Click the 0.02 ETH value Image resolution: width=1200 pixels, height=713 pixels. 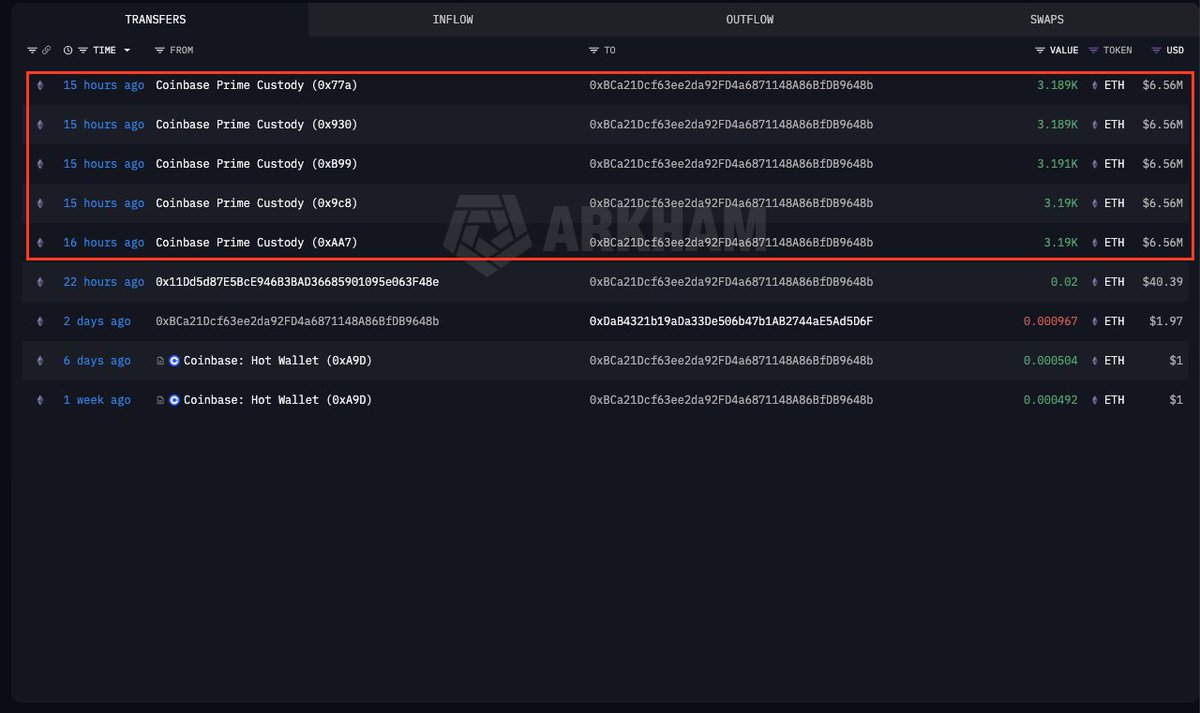pyautogui.click(x=1064, y=282)
